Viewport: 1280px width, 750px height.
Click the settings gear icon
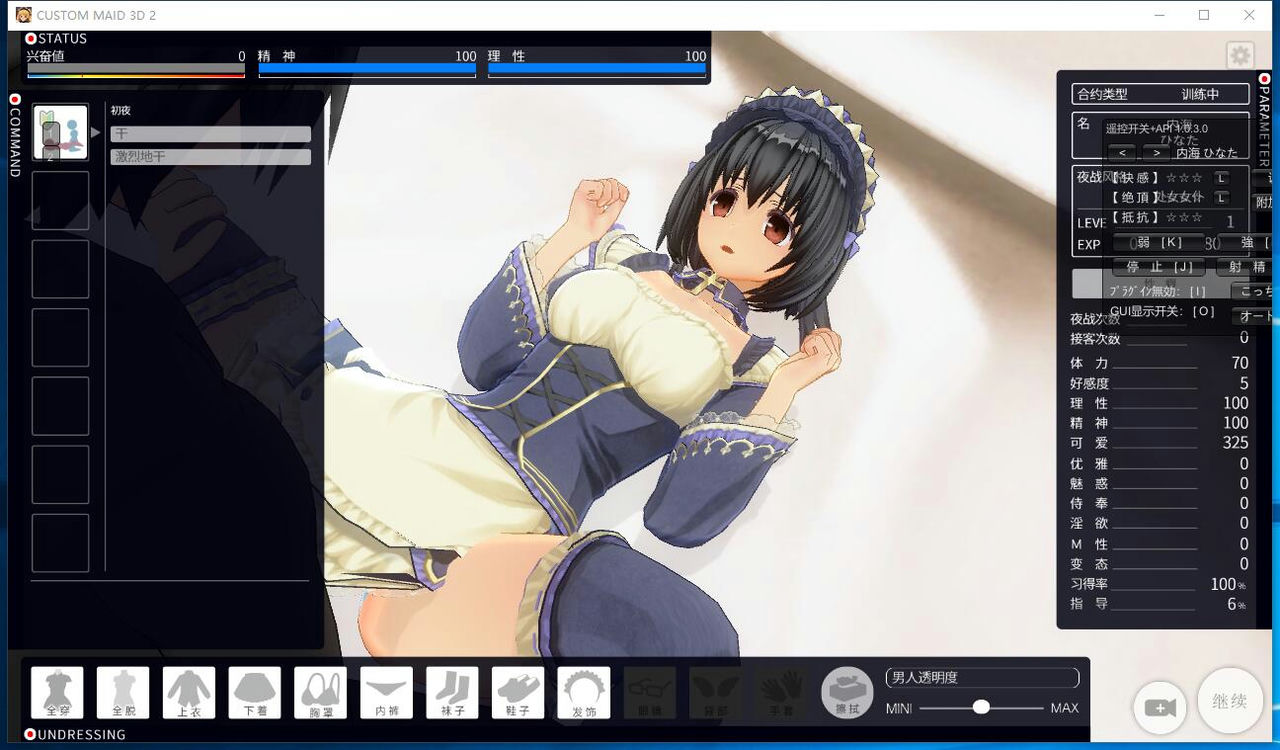point(1240,55)
